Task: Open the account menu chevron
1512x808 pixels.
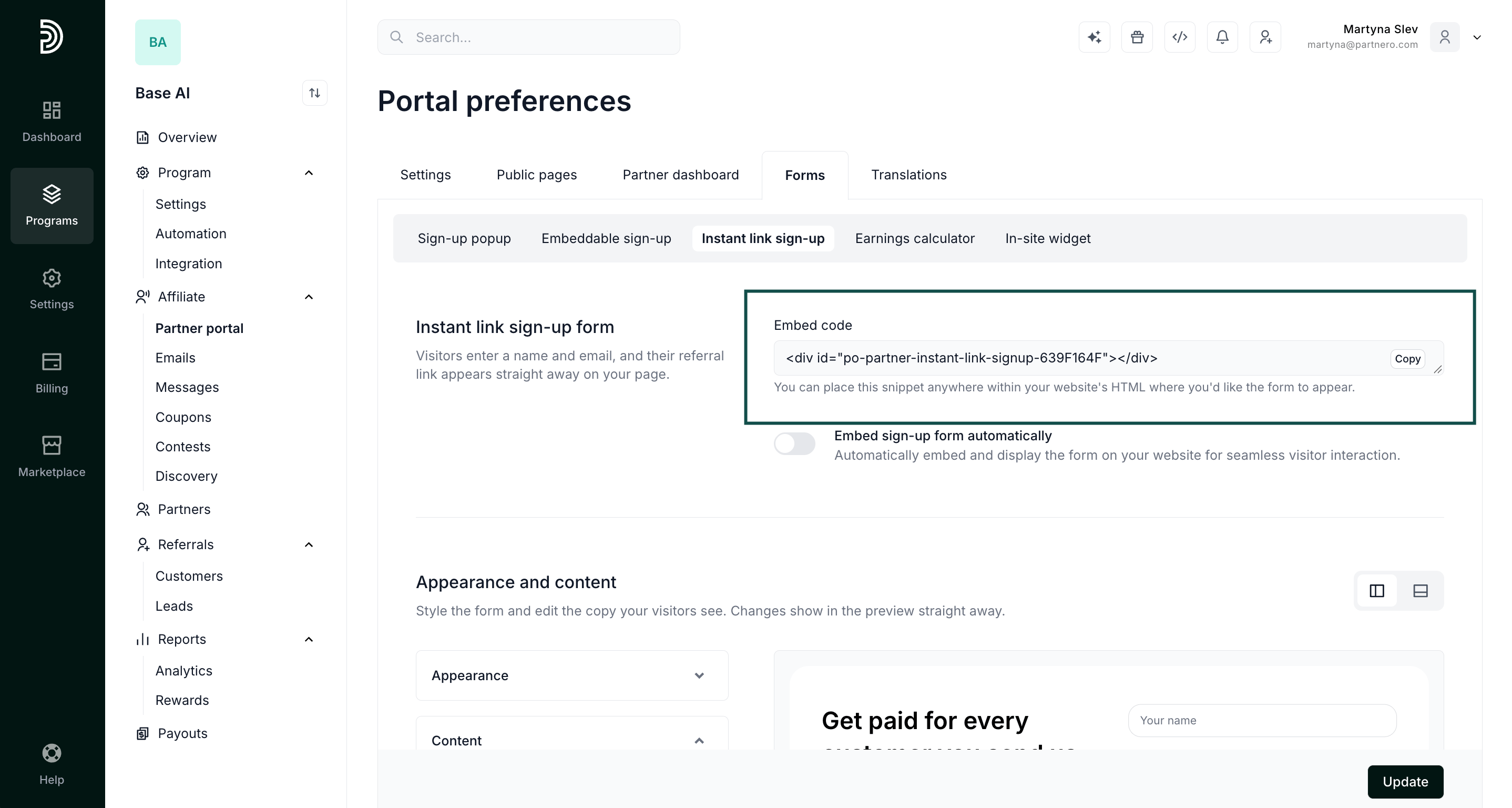Action: click(1477, 37)
